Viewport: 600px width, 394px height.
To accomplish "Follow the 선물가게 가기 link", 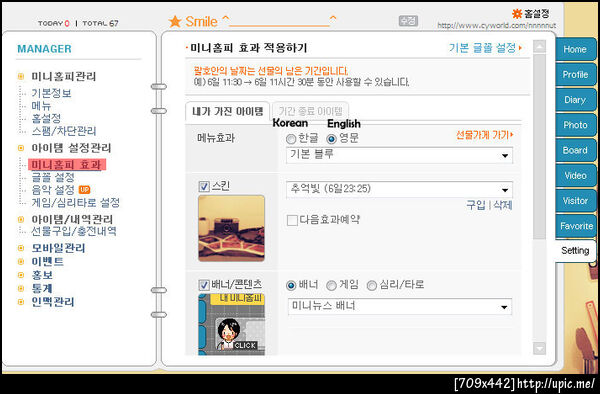I will (484, 135).
